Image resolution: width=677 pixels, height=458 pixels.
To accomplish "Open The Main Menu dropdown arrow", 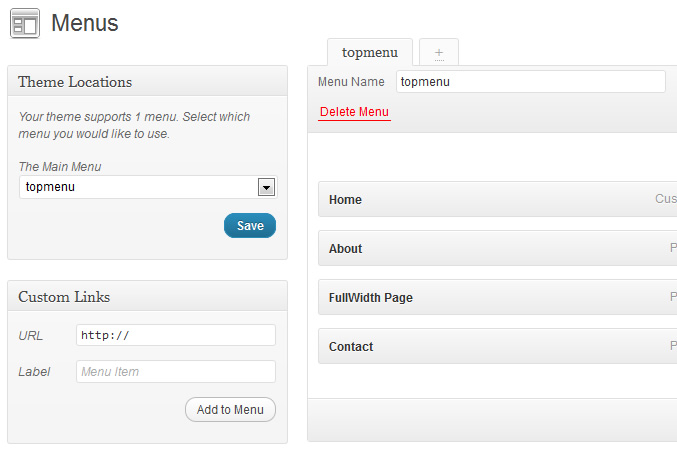I will tap(266, 187).
